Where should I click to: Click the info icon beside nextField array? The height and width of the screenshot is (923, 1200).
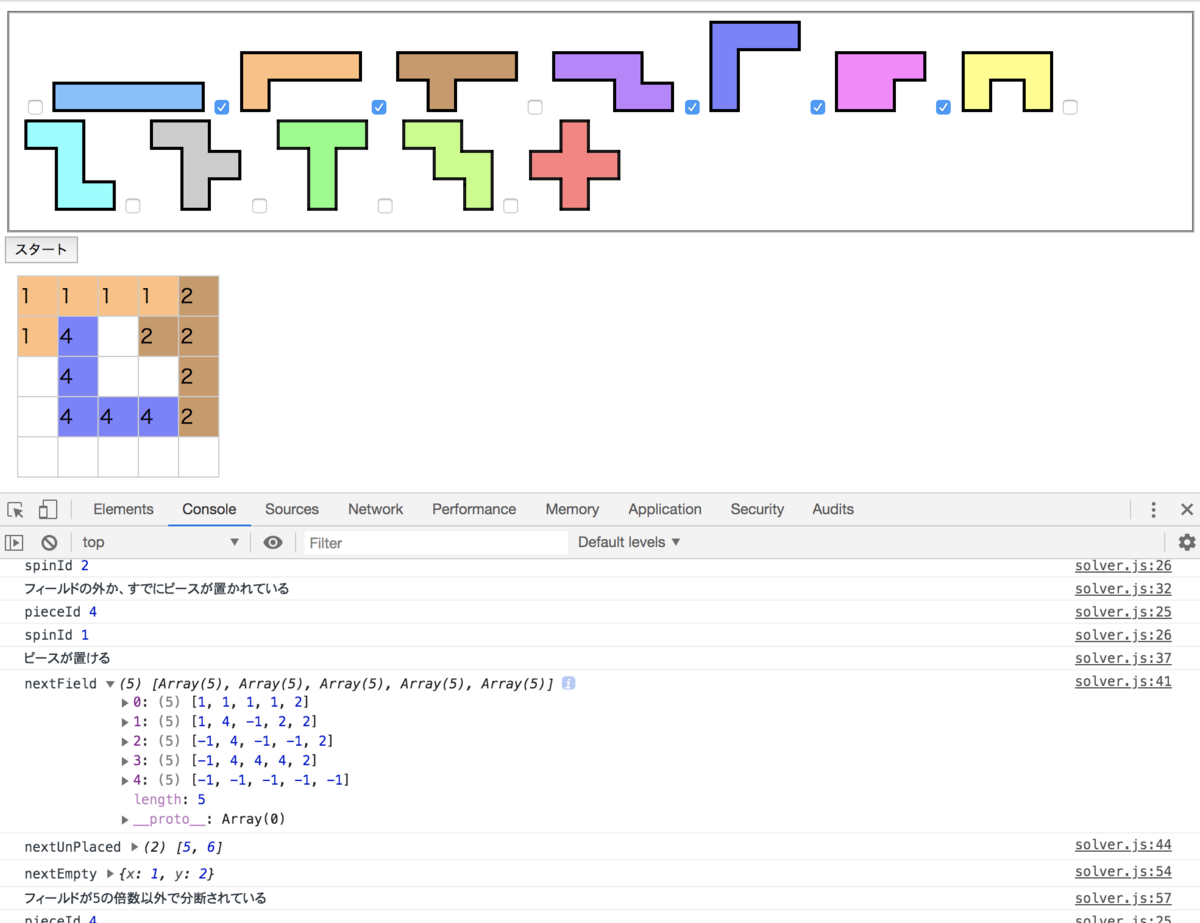pos(568,683)
